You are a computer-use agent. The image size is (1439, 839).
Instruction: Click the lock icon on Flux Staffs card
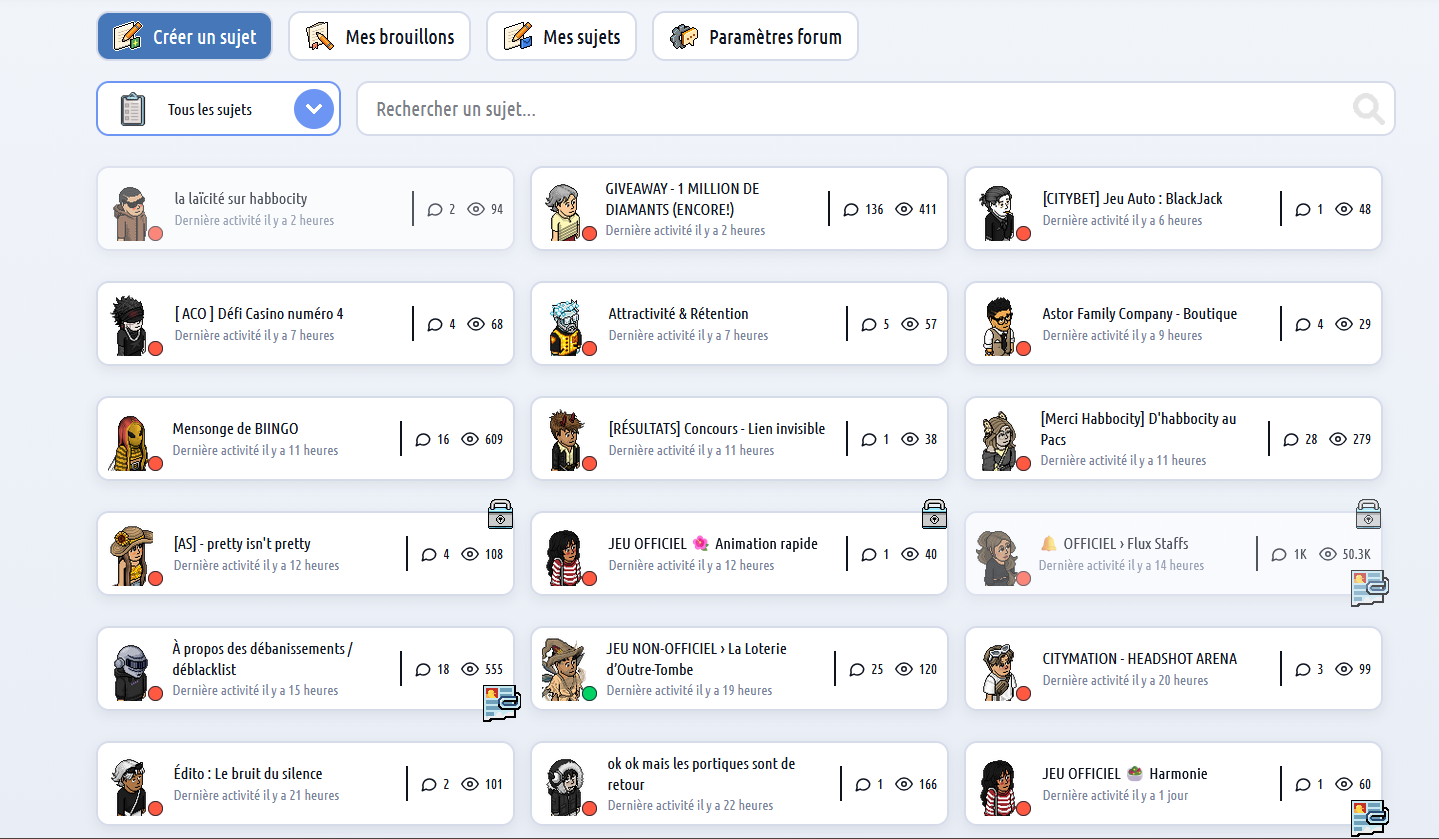[x=1369, y=514]
